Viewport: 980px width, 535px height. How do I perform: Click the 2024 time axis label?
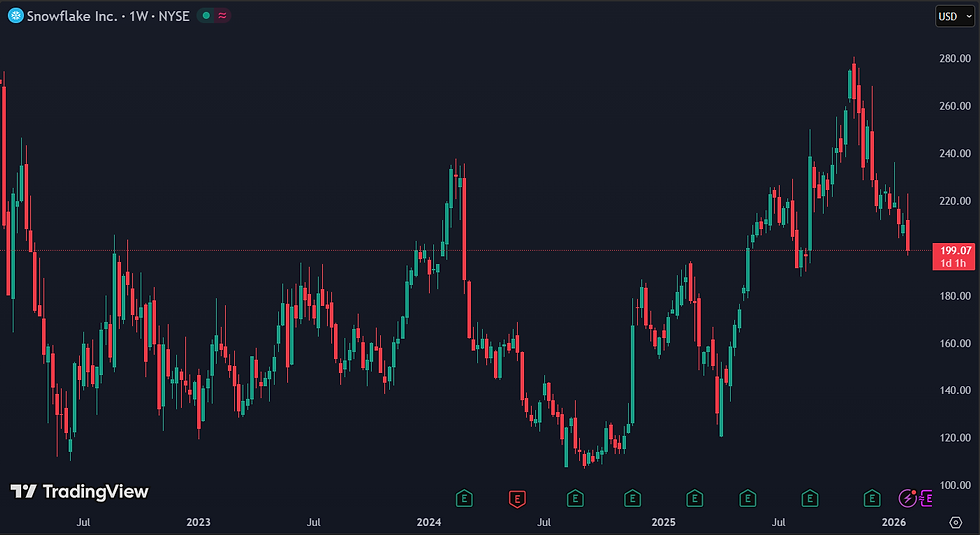click(x=429, y=522)
